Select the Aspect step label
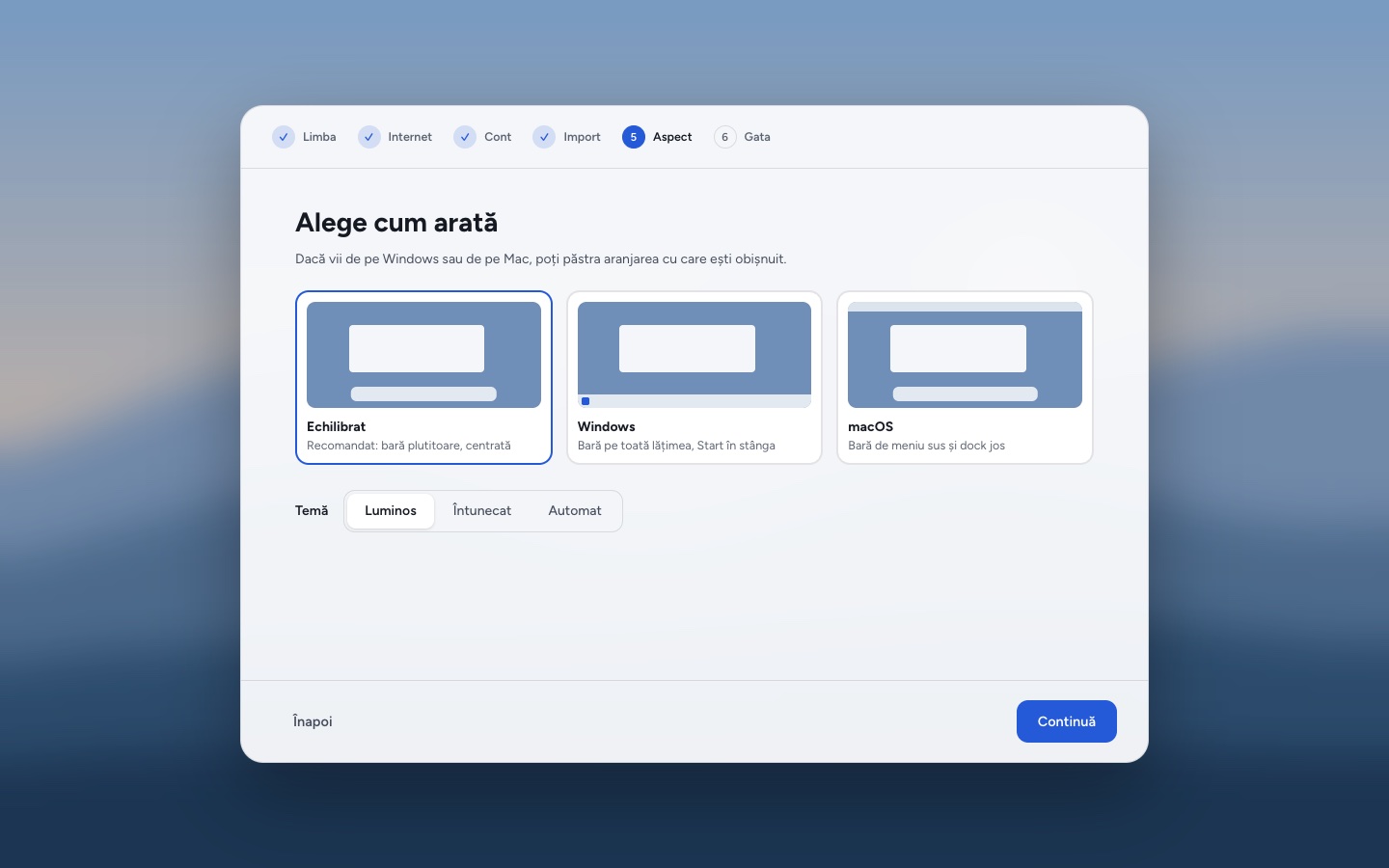This screenshot has height=868, width=1389. click(672, 137)
